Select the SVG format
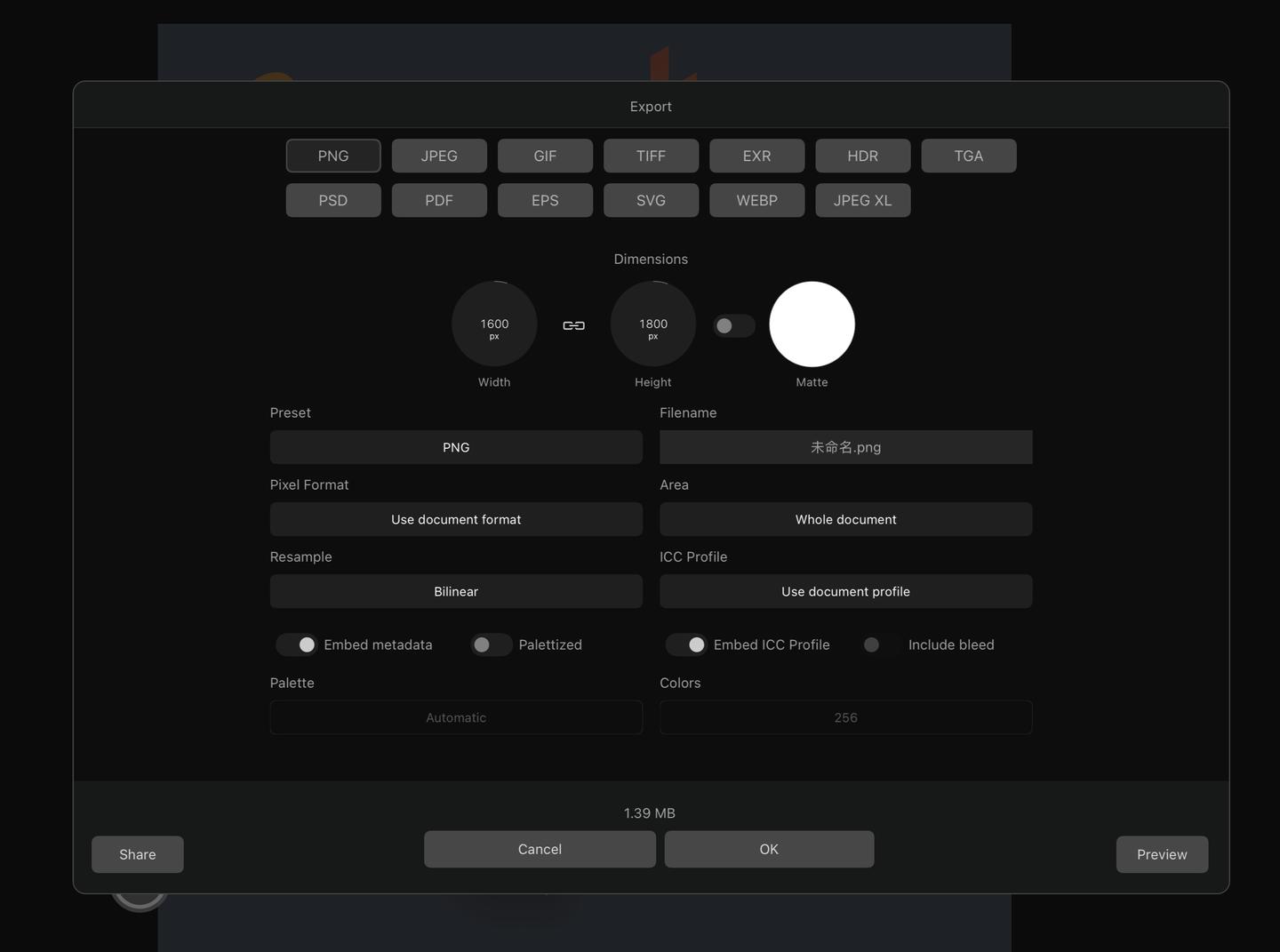Viewport: 1280px width, 952px height. 651,200
